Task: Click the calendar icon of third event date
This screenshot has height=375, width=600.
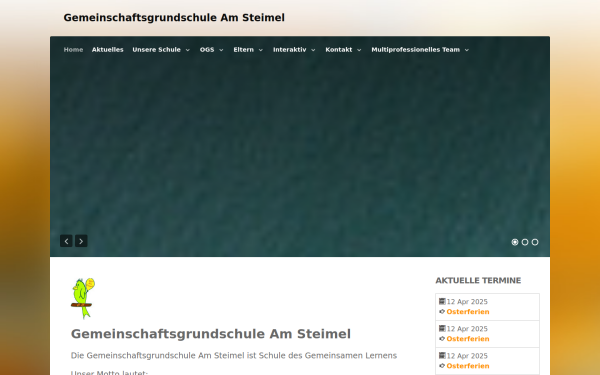Action: 442,355
